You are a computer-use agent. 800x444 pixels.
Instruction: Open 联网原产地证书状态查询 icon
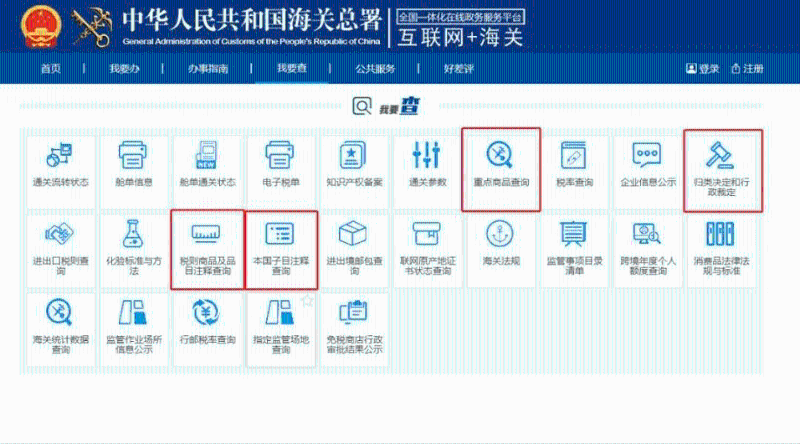(427, 234)
